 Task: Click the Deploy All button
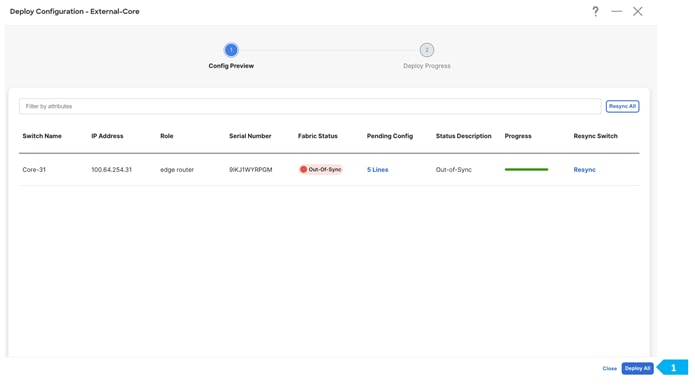click(637, 368)
